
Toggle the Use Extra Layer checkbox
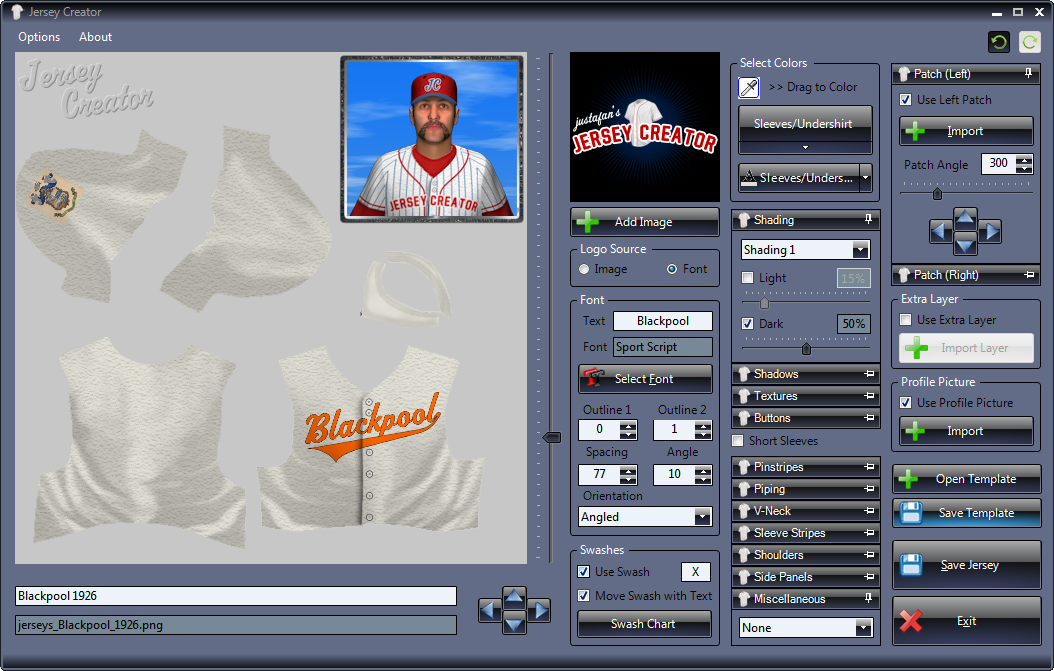[x=906, y=320]
